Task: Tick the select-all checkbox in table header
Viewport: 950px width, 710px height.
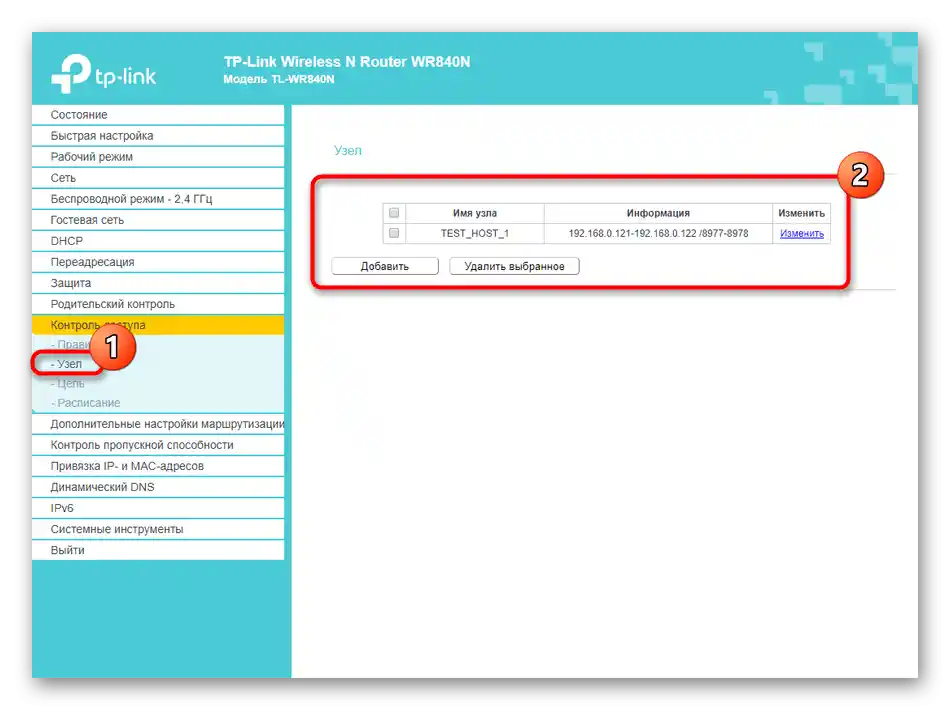Action: [394, 213]
